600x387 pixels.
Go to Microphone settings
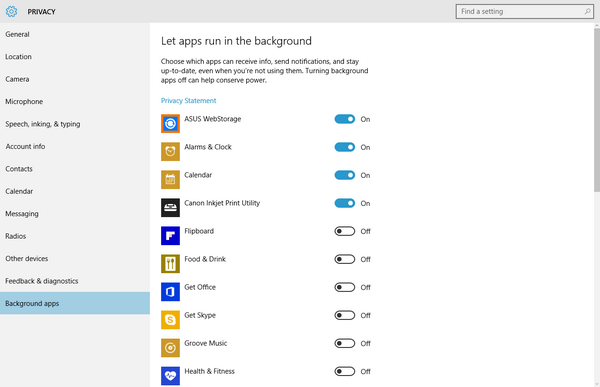(75, 101)
